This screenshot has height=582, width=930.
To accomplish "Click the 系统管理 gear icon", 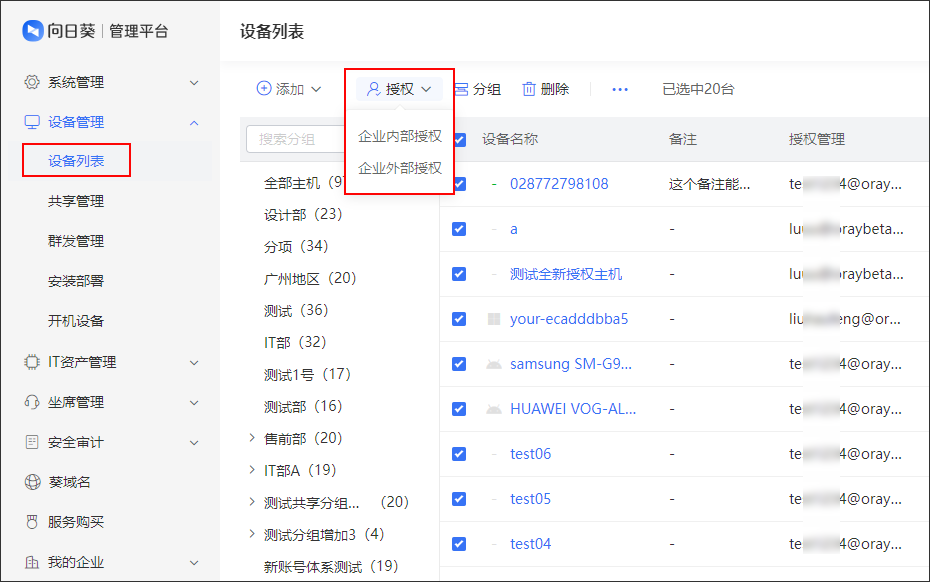I will [32, 82].
